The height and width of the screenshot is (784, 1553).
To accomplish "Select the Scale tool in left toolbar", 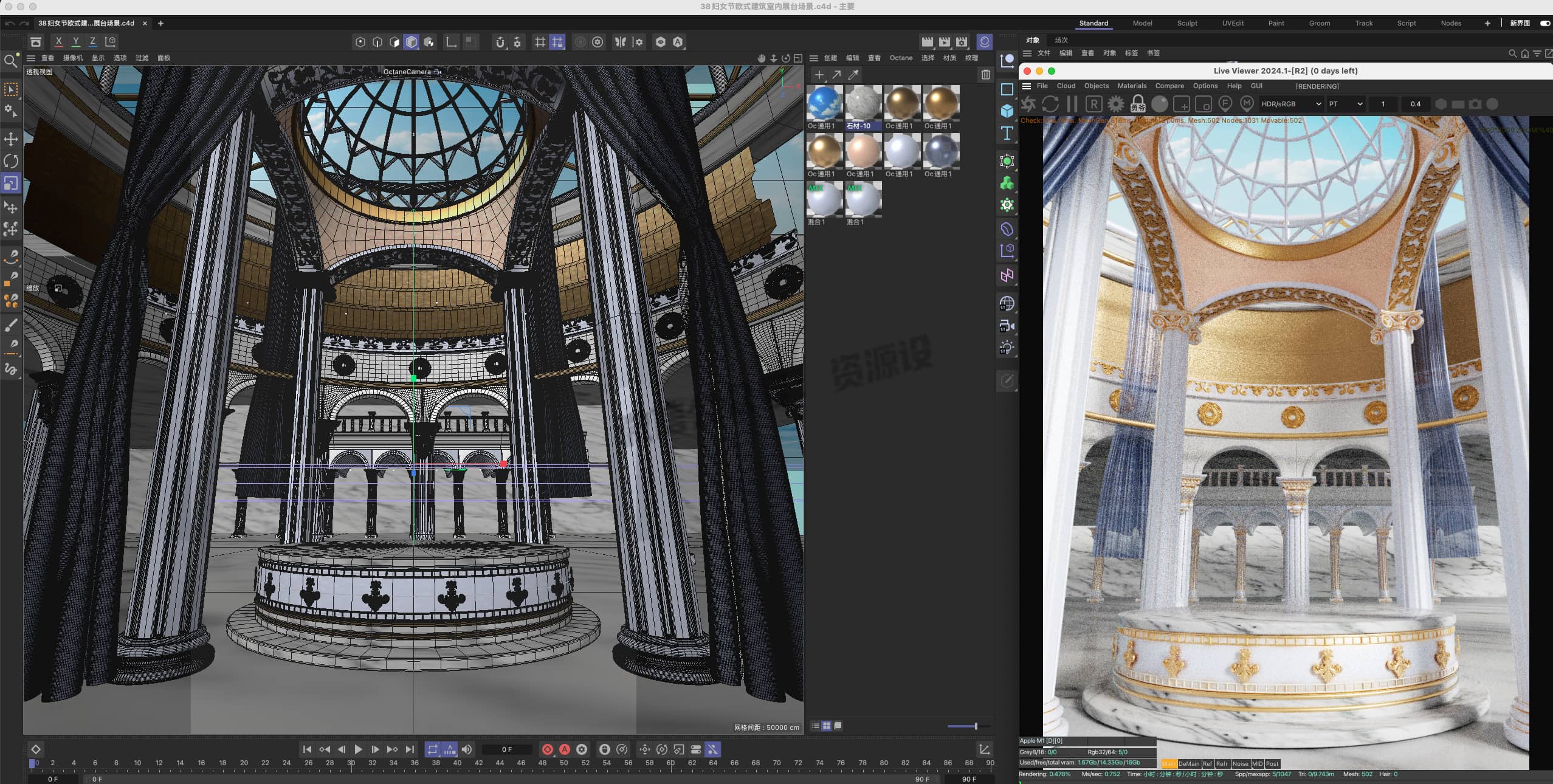I will tap(11, 183).
